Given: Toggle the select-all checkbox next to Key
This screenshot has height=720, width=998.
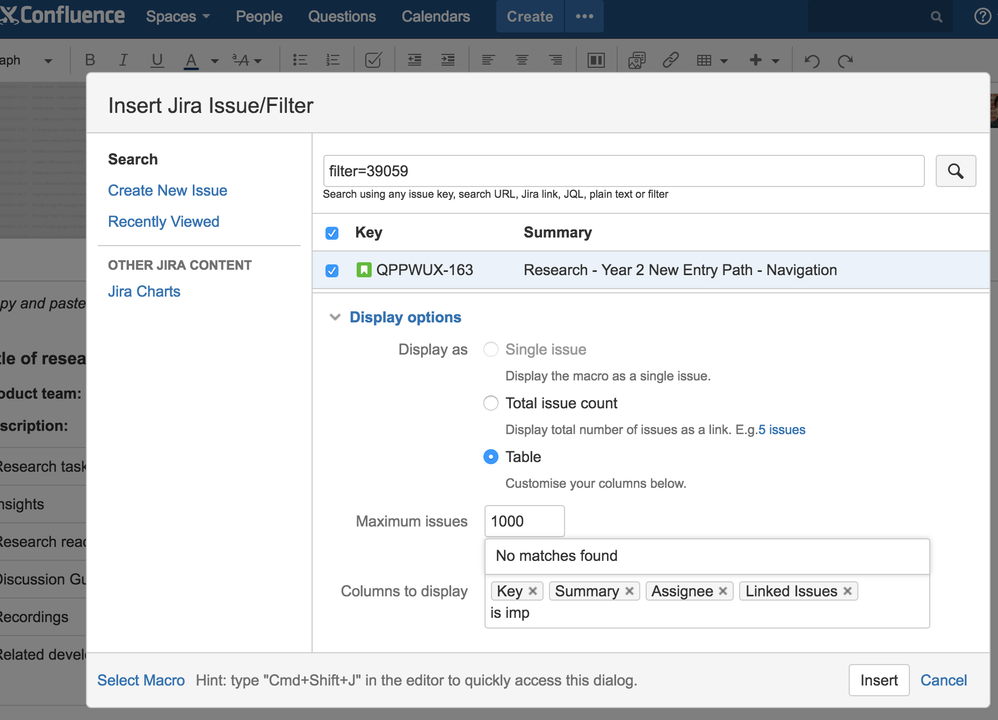Looking at the screenshot, I should pos(332,233).
